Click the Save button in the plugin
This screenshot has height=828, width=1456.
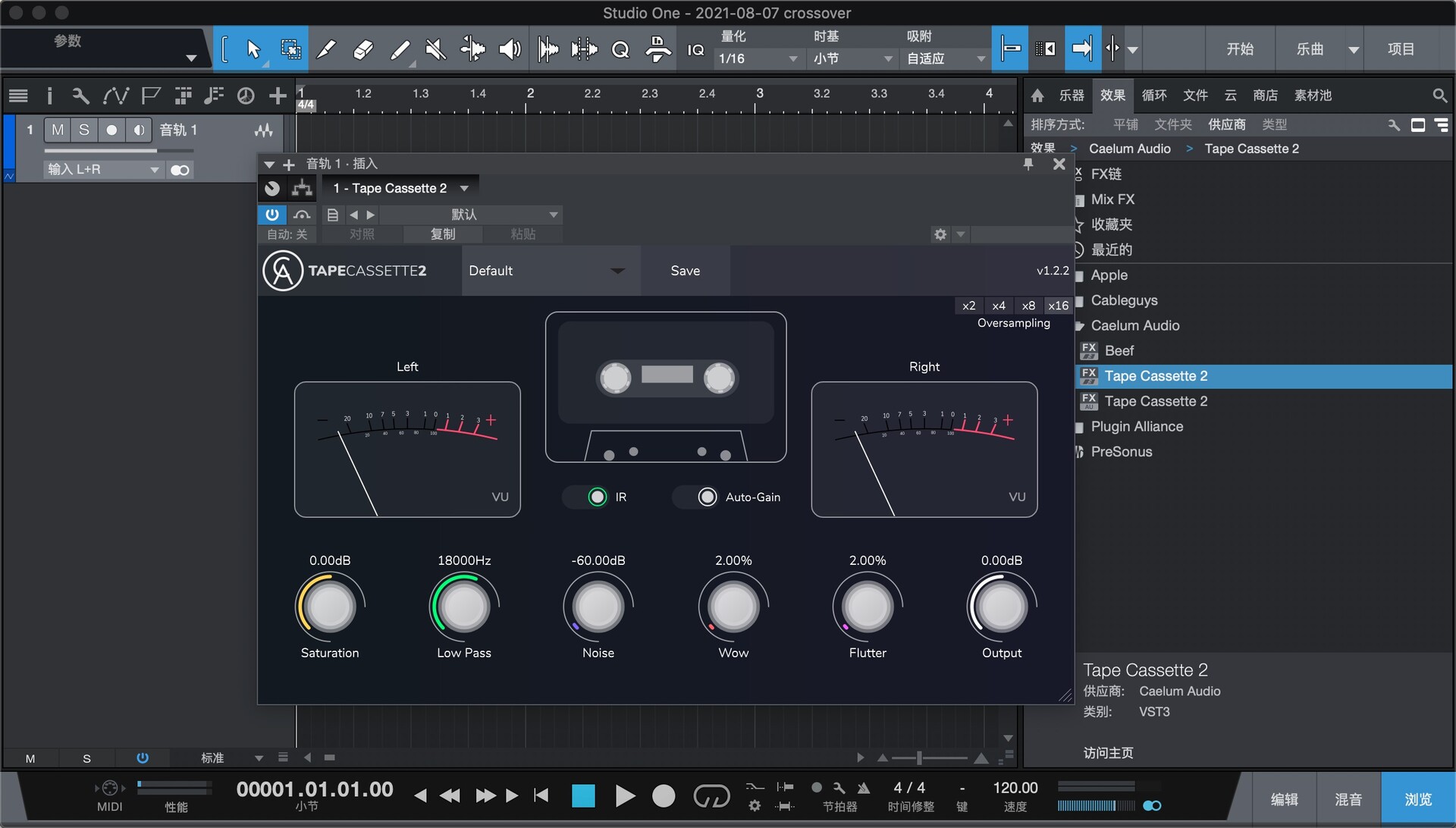click(x=685, y=270)
